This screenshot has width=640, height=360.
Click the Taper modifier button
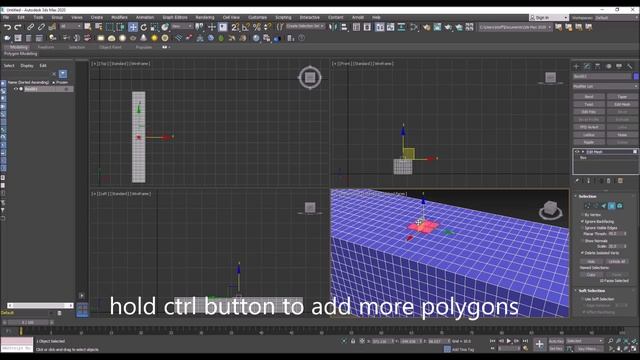[622, 97]
